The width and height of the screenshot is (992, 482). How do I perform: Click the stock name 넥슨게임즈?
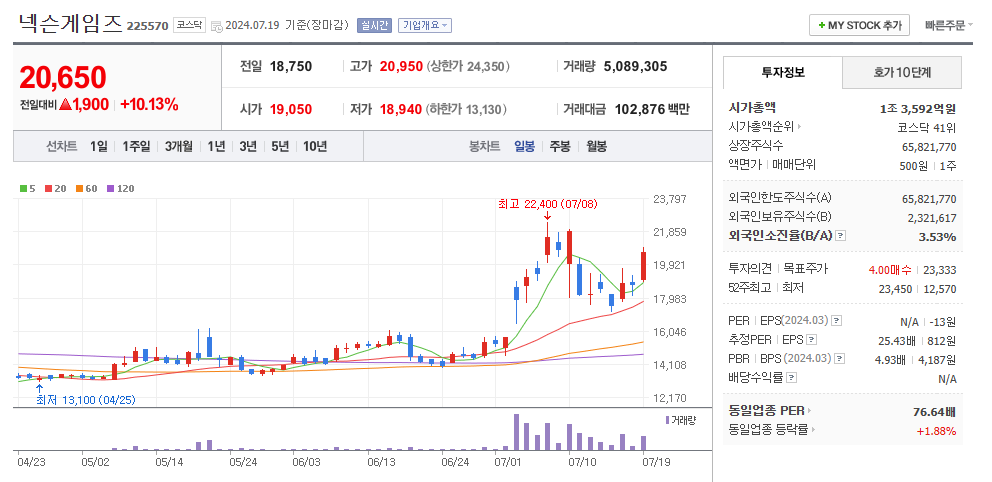coord(70,23)
